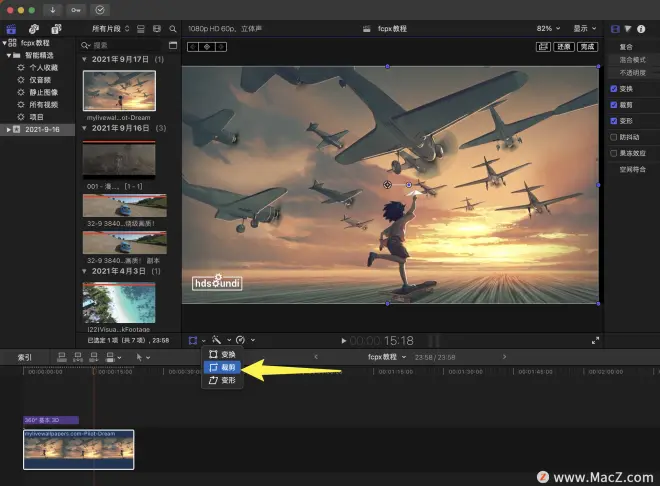Click the browser search field
Image resolution: width=660 pixels, height=486 pixels.
(x=120, y=45)
